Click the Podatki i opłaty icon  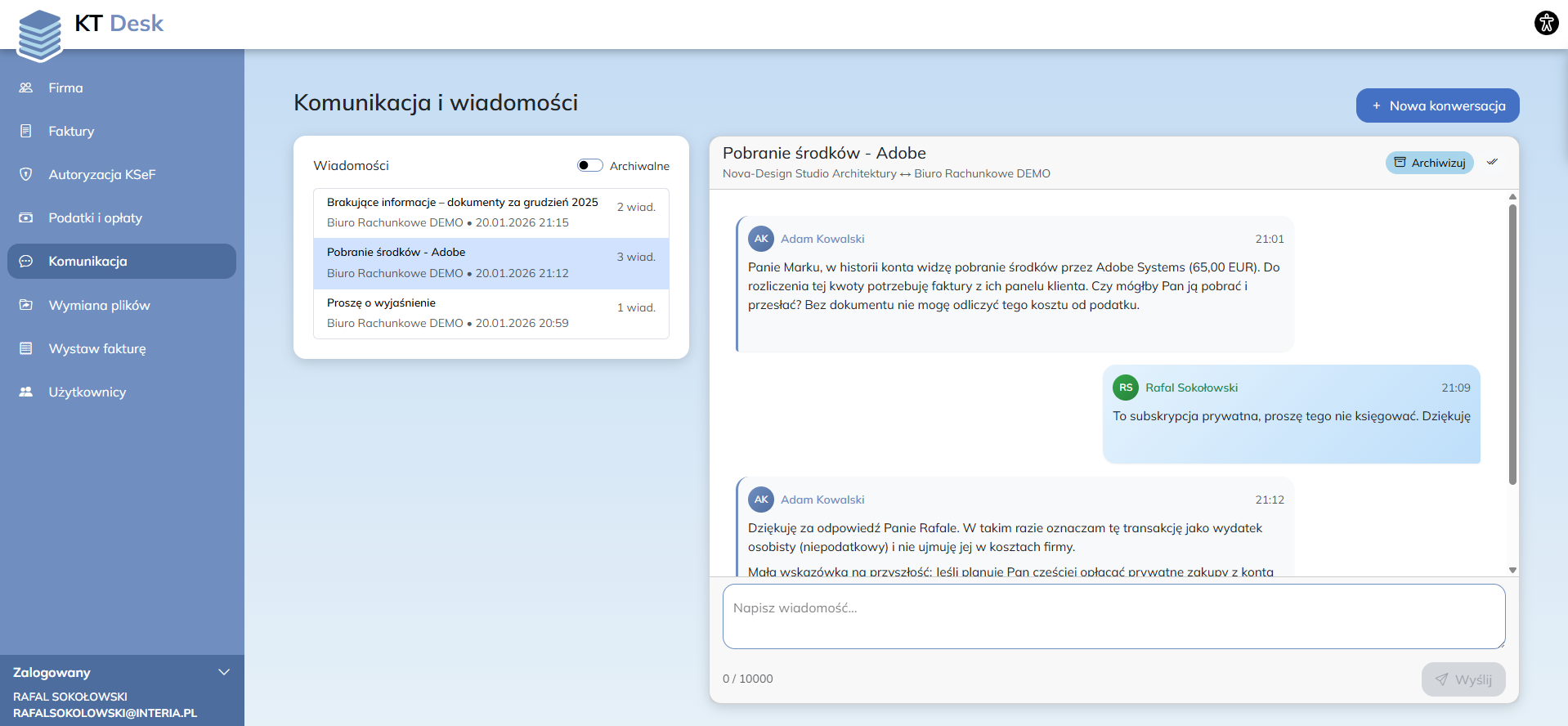pos(26,217)
